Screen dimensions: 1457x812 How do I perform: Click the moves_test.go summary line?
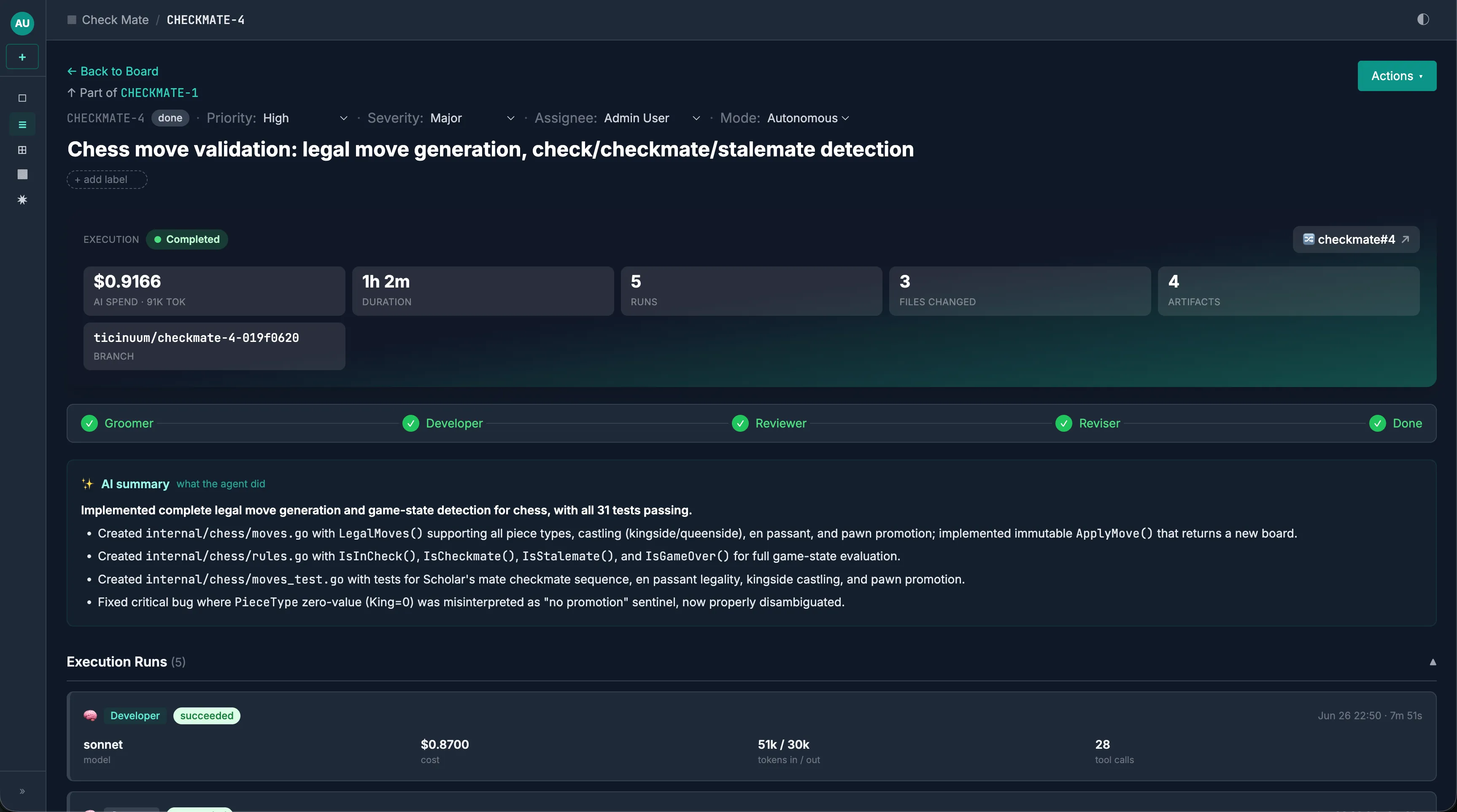point(531,580)
